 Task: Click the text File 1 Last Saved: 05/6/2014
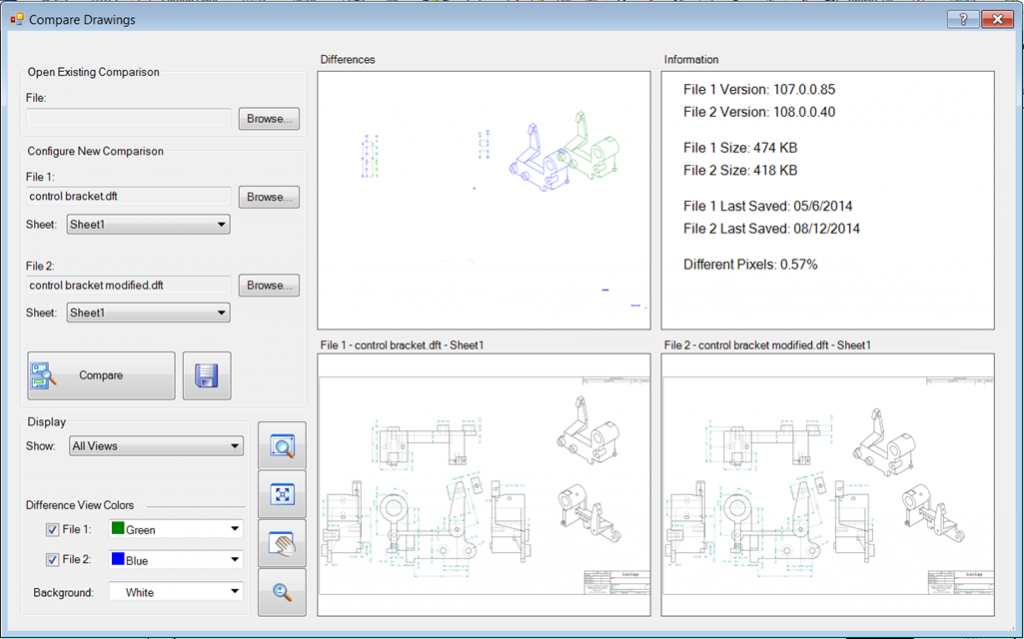[767, 206]
